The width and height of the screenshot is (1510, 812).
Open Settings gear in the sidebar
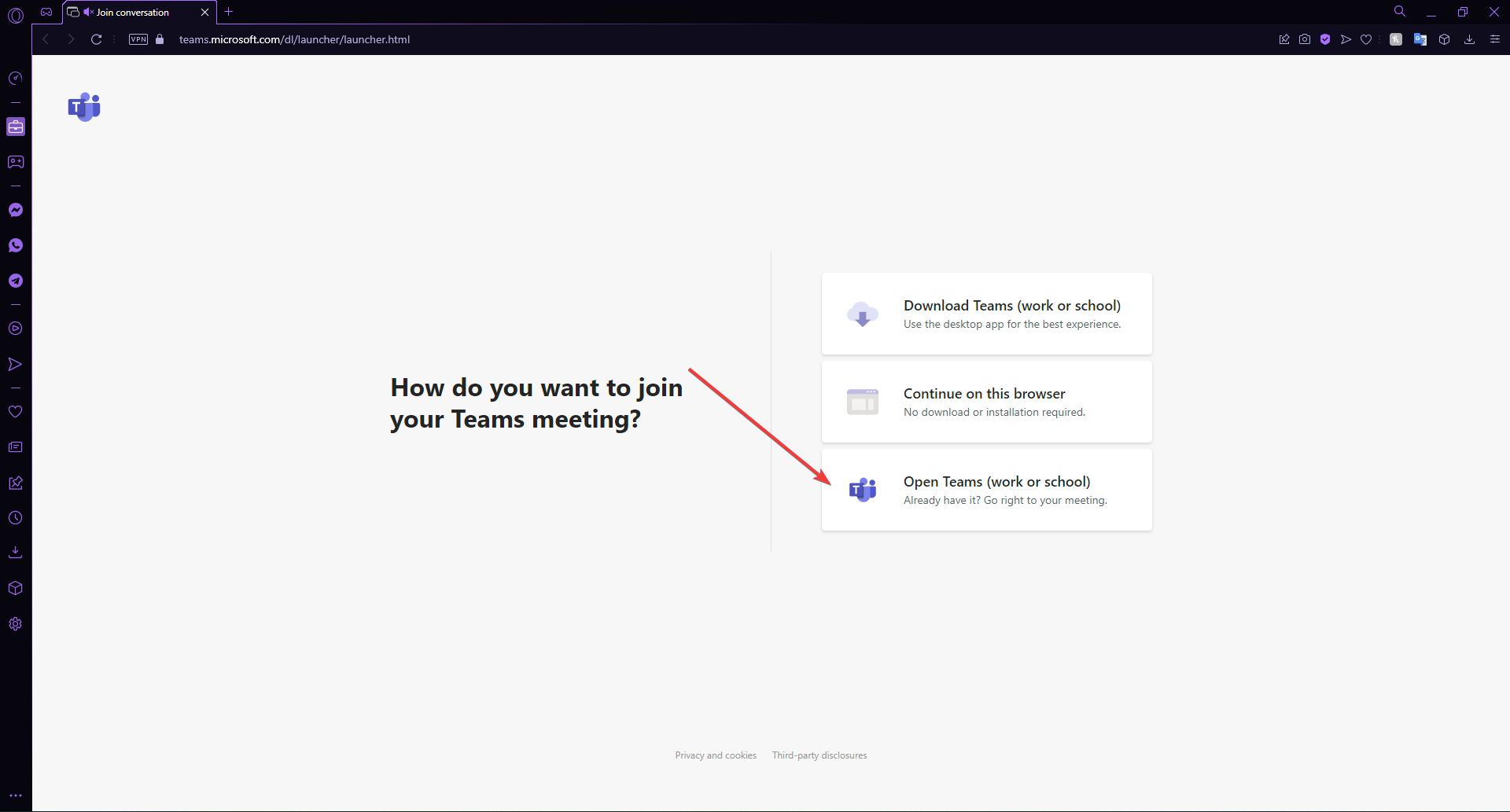click(16, 624)
